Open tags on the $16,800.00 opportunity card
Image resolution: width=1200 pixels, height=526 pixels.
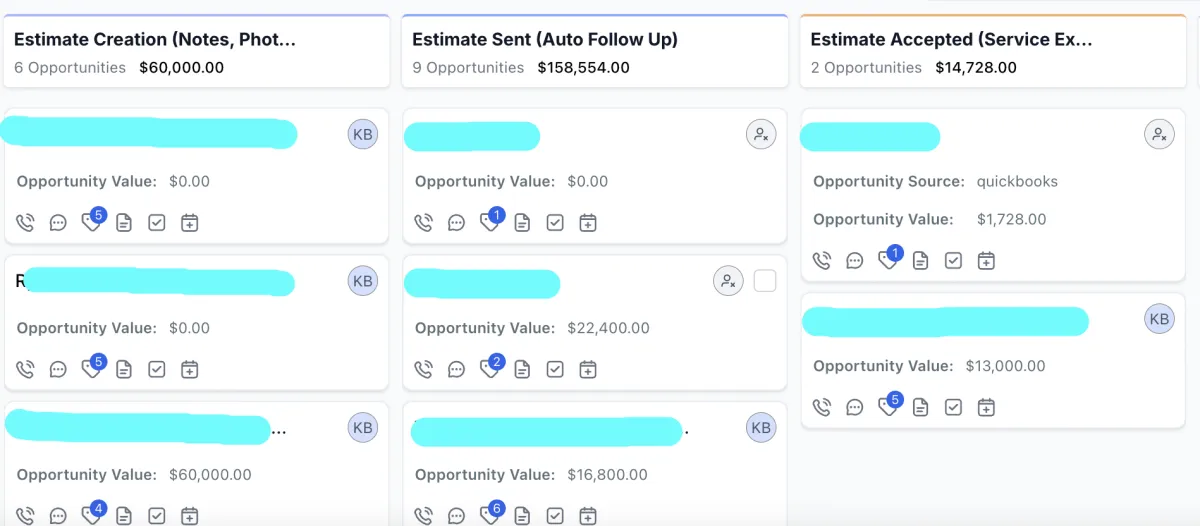click(489, 515)
